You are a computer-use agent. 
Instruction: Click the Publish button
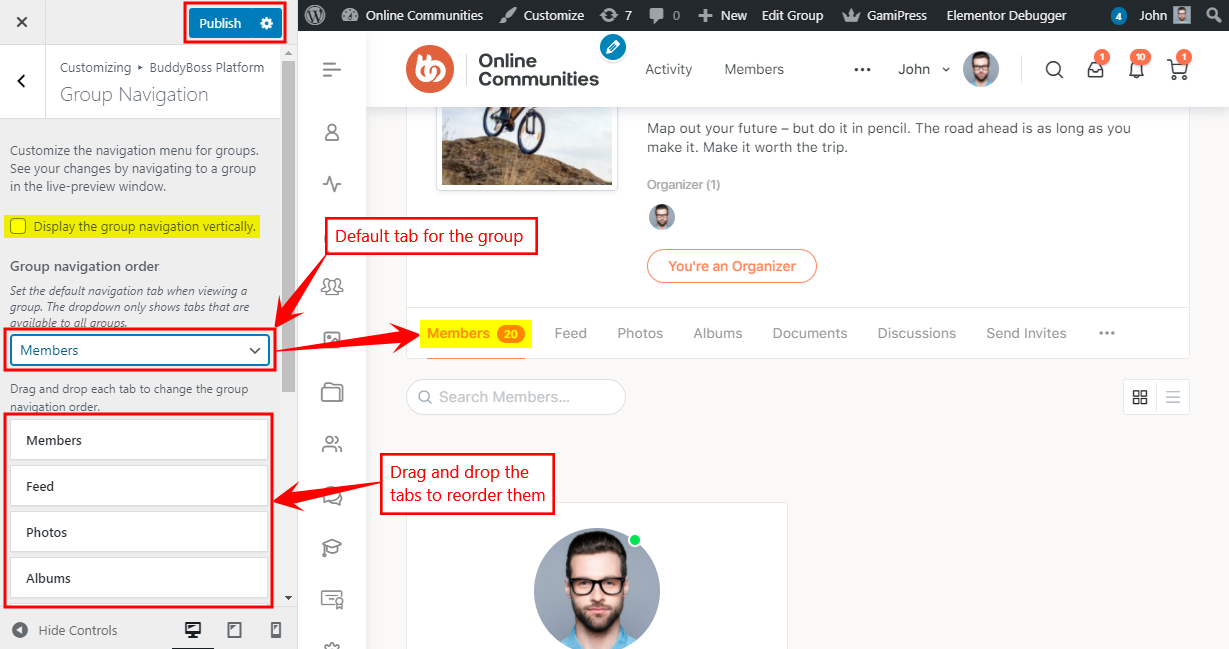220,23
